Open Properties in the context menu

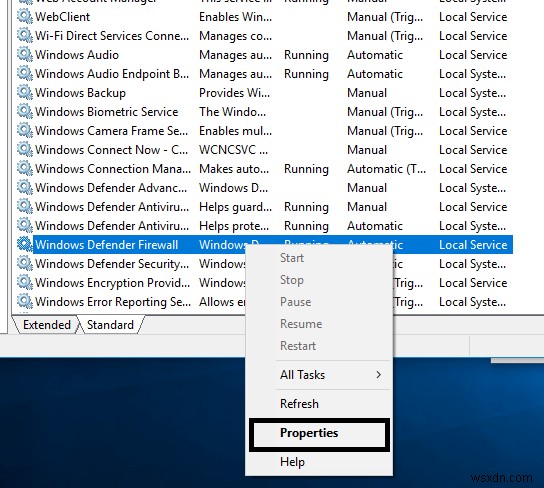[319, 434]
